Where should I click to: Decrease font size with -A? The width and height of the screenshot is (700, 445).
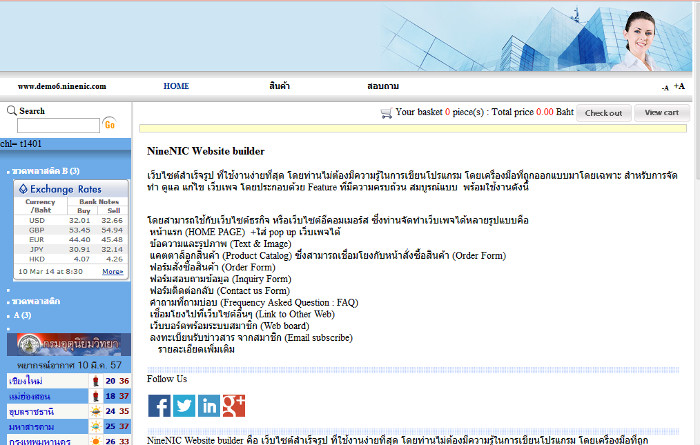tap(665, 88)
